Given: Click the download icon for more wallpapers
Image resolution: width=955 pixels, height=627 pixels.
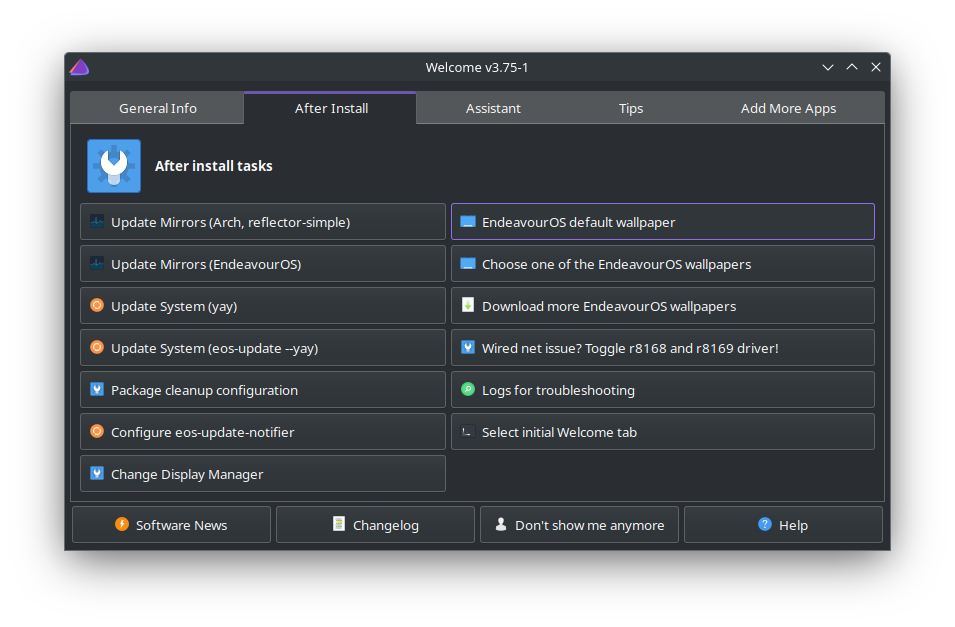Looking at the screenshot, I should [468, 306].
